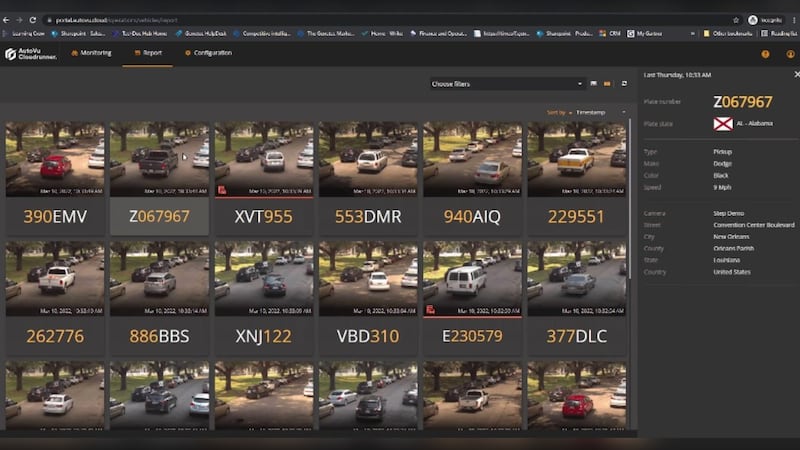Open the Other bookmarks folder

click(x=728, y=33)
